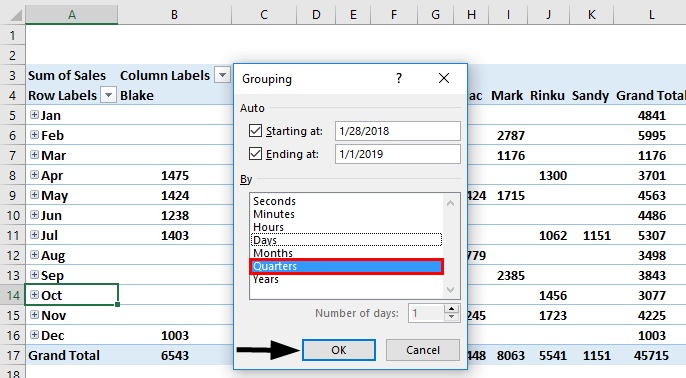Click the 2385 value in Sep row
This screenshot has width=686, height=378.
(511, 275)
